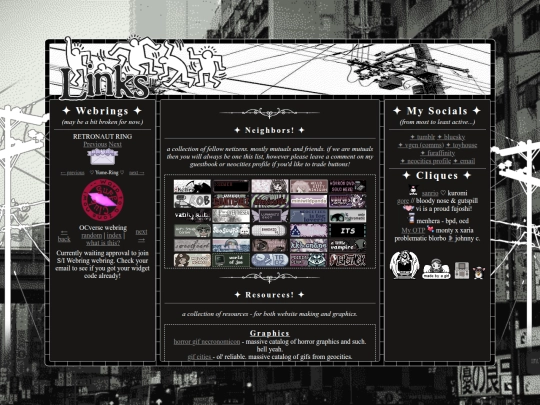Click the 'OCverse webring' label
This screenshot has width=540, height=405.
tap(103, 228)
